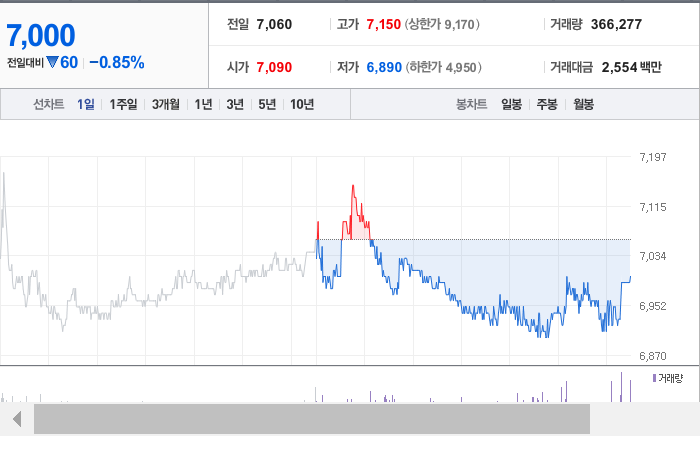
Task: Select the 1일 line chart period
Action: coord(86,104)
